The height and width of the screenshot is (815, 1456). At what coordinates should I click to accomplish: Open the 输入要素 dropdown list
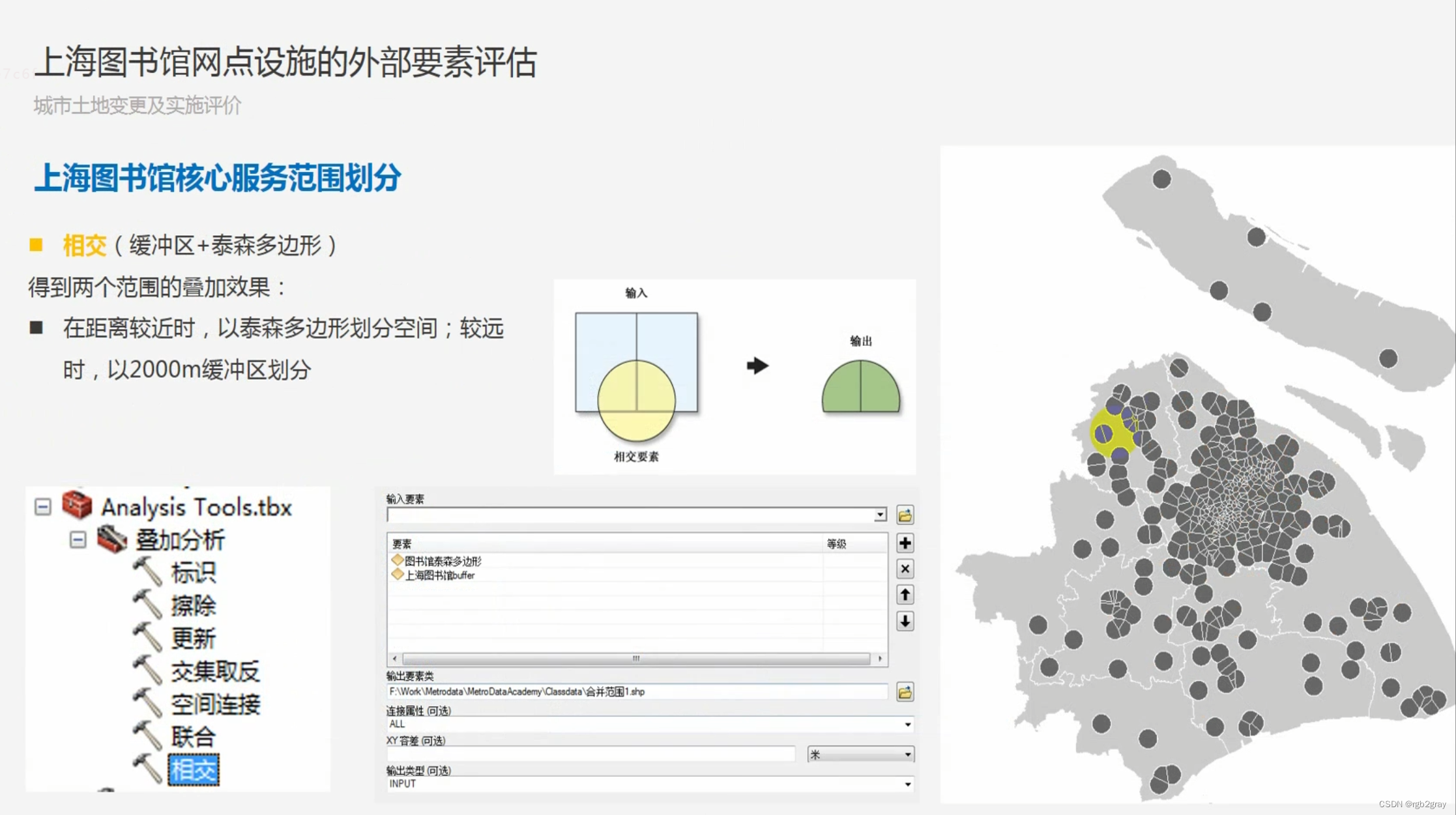[x=880, y=515]
